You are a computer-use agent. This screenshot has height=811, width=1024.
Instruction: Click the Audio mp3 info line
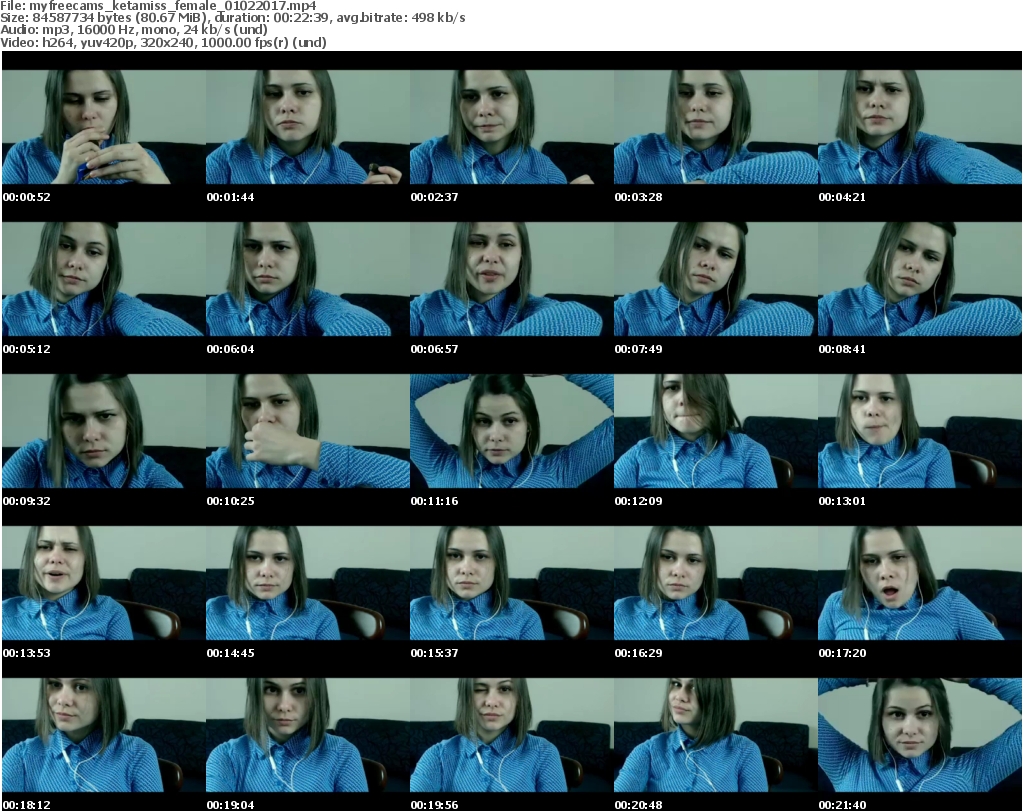(134, 30)
